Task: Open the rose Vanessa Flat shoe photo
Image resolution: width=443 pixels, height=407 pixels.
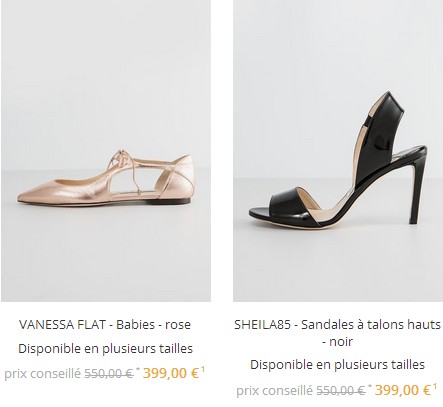Action: (106, 151)
